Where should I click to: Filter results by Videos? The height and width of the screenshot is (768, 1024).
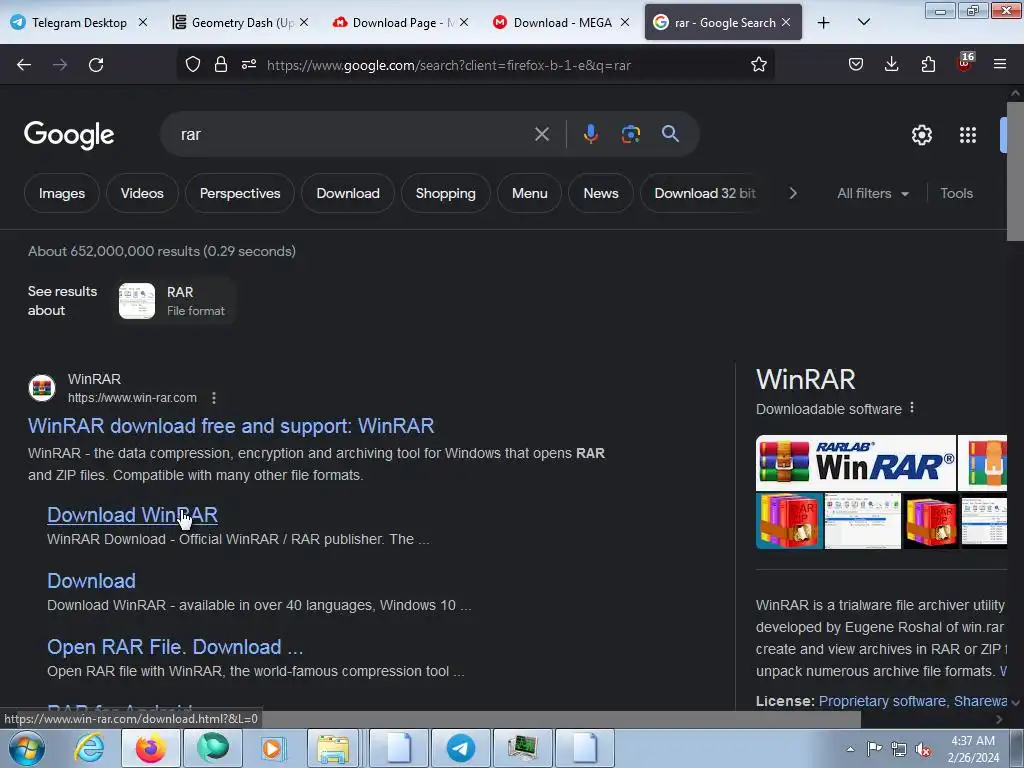(x=142, y=193)
